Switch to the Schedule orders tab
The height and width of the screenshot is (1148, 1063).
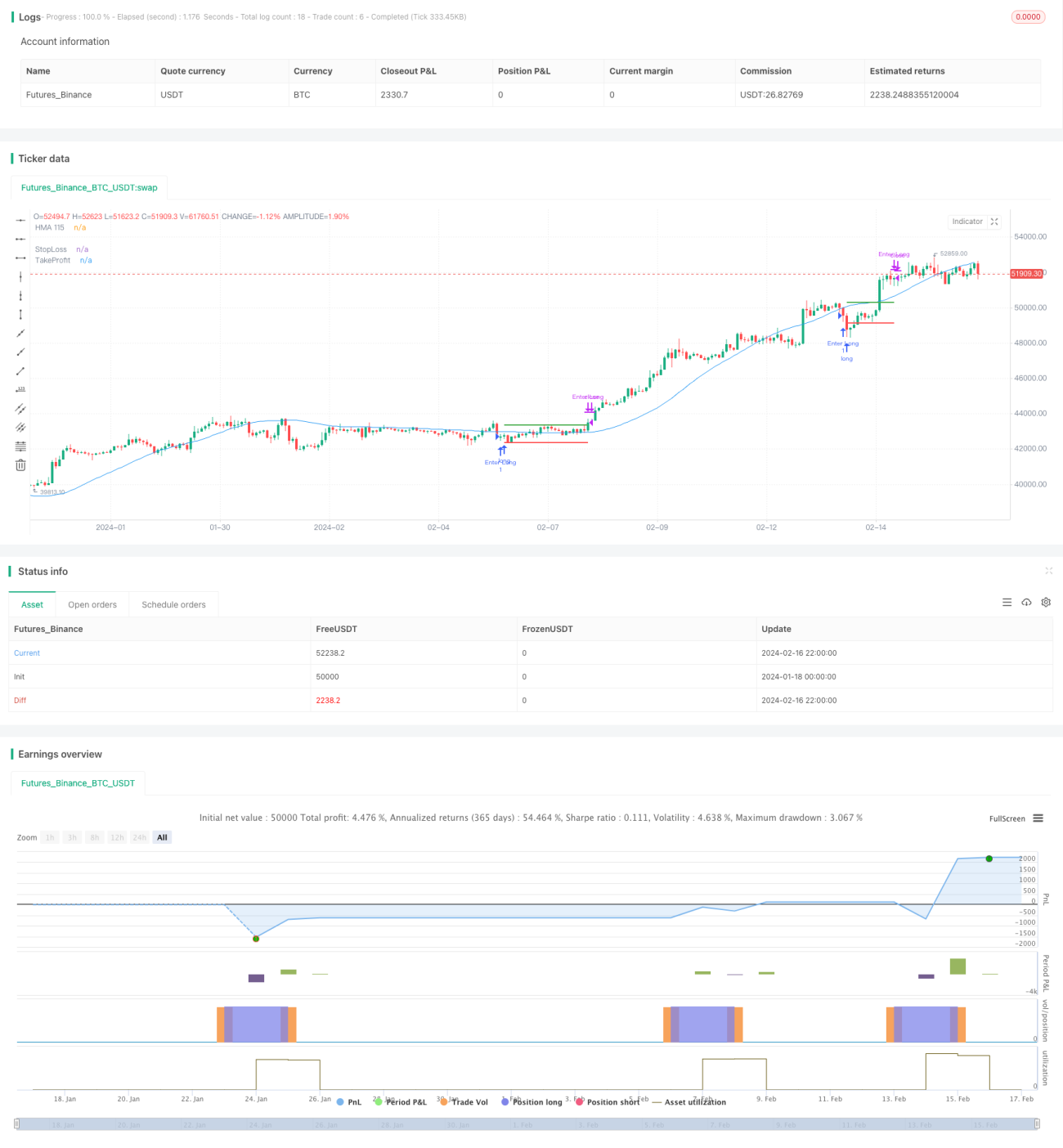173,605
